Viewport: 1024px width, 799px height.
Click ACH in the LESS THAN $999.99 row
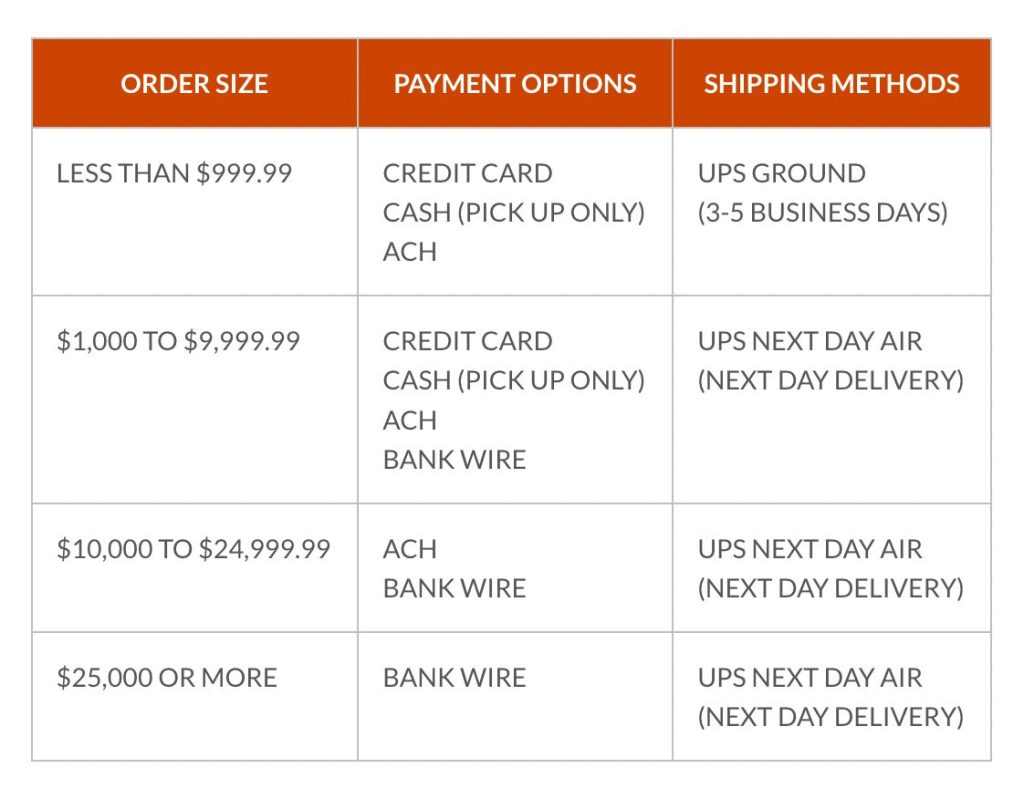pos(410,252)
